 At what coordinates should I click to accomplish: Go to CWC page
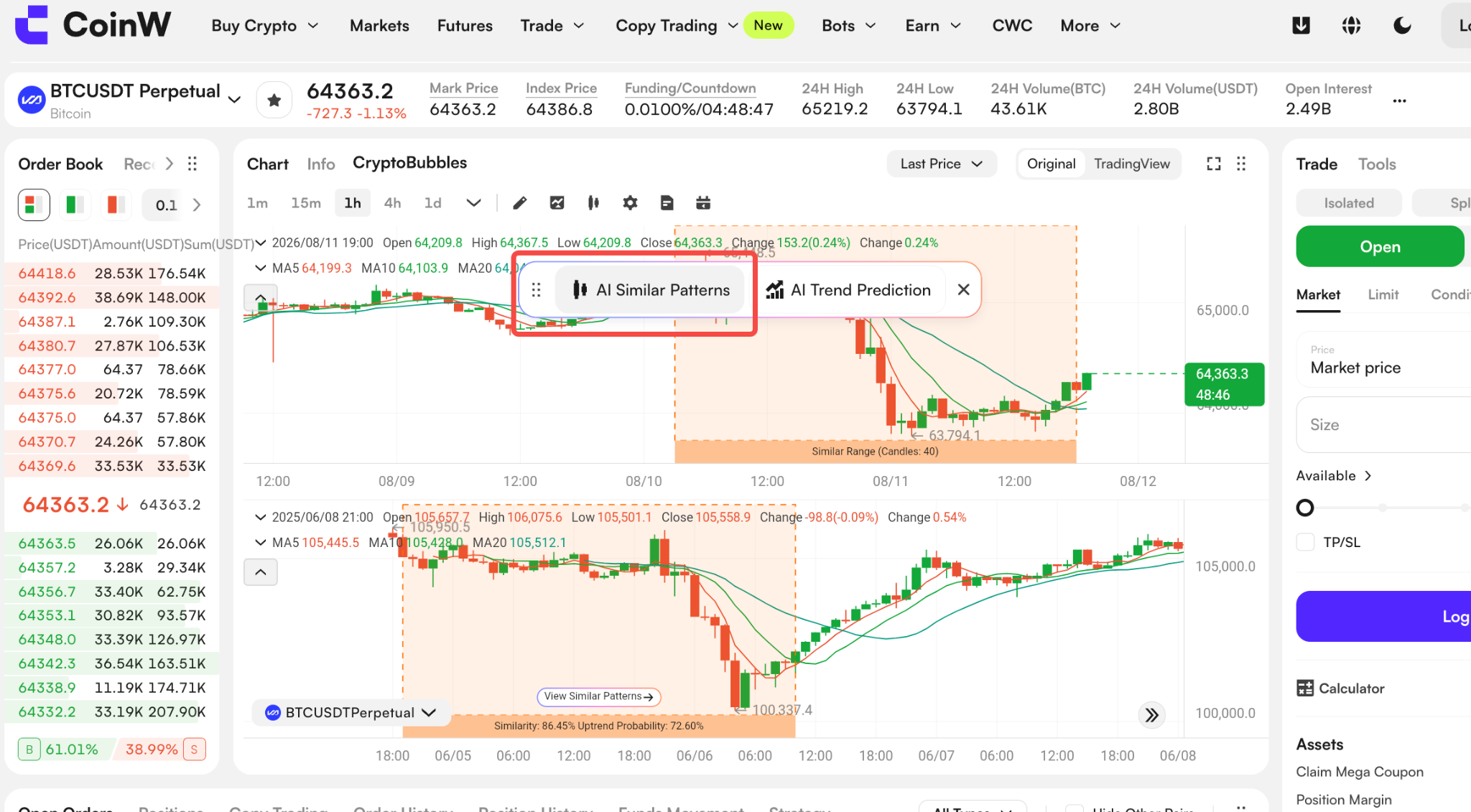pyautogui.click(x=1012, y=26)
